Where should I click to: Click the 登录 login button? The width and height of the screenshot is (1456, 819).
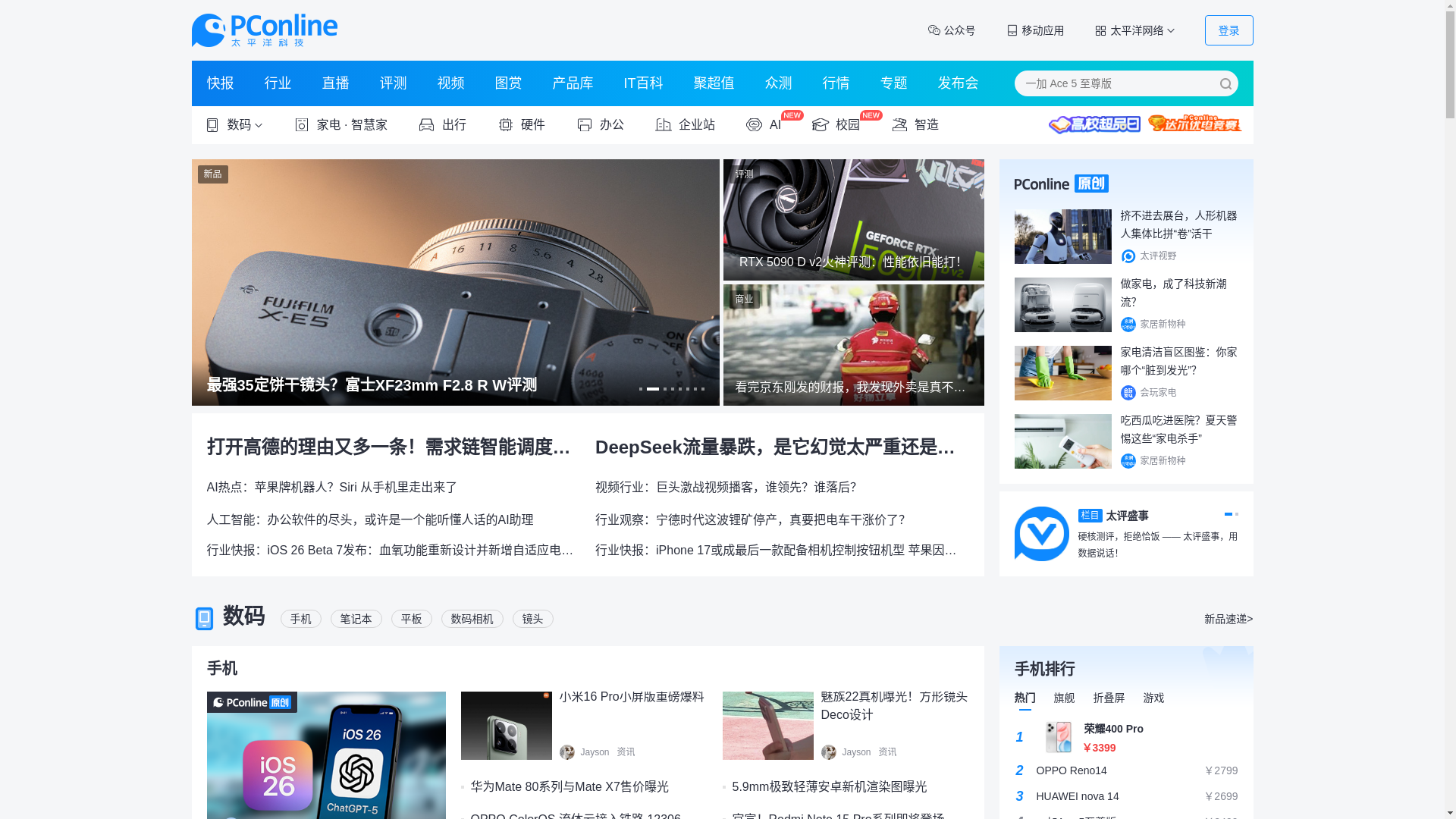pos(1228,30)
